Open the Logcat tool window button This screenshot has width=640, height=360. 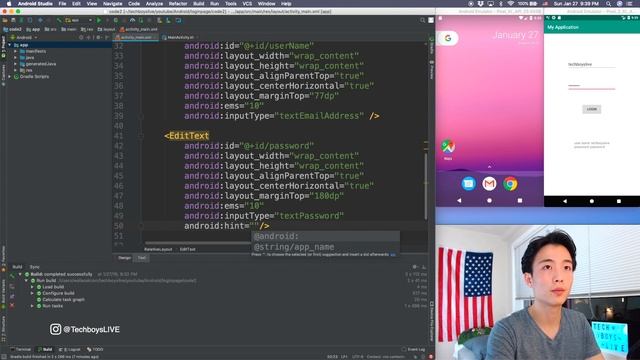[70, 349]
